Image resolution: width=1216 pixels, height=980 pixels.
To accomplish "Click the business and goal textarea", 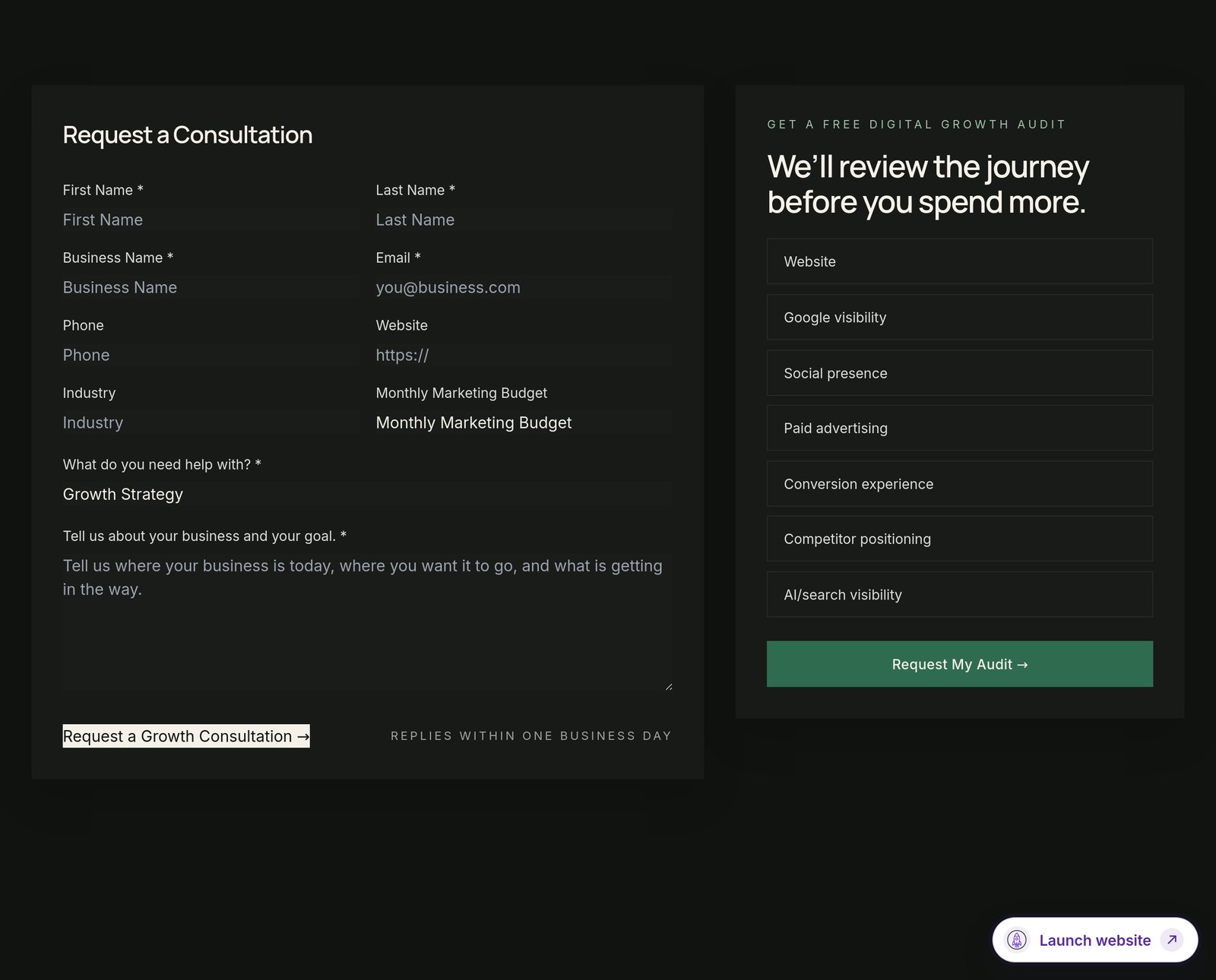I will tap(367, 623).
